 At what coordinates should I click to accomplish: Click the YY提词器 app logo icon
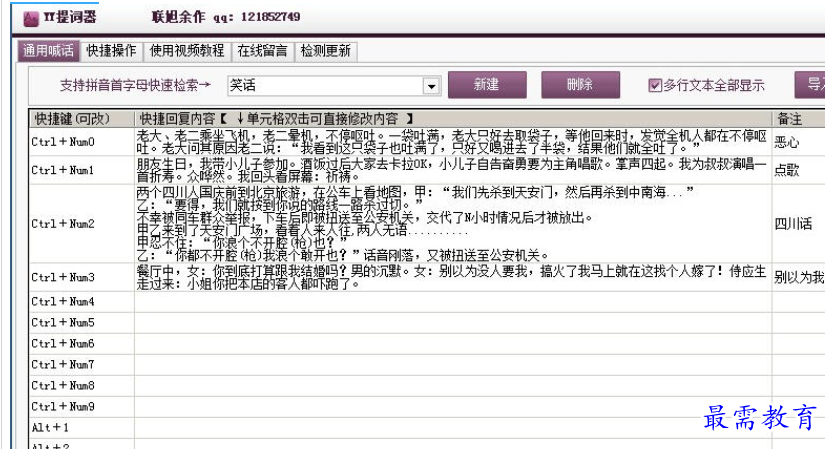[31, 18]
